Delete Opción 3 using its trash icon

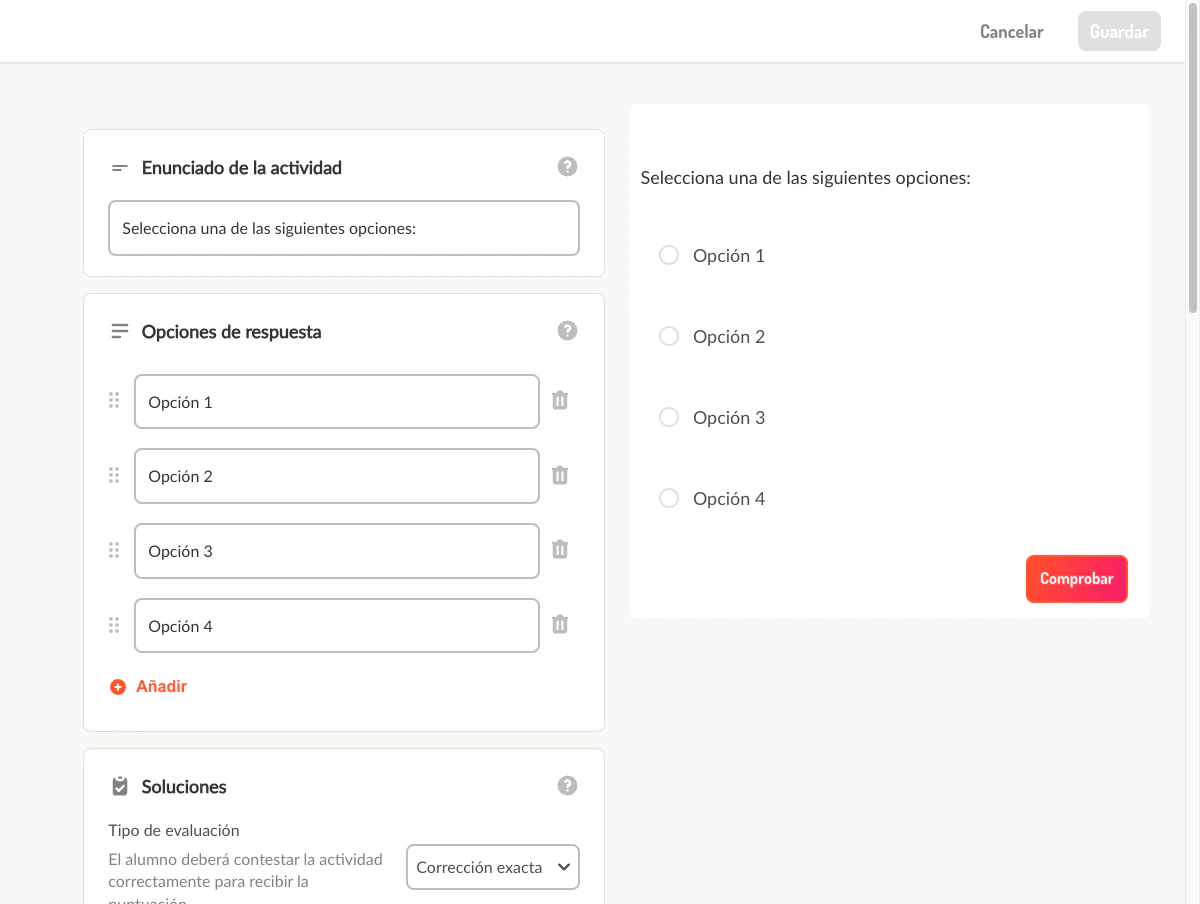560,550
